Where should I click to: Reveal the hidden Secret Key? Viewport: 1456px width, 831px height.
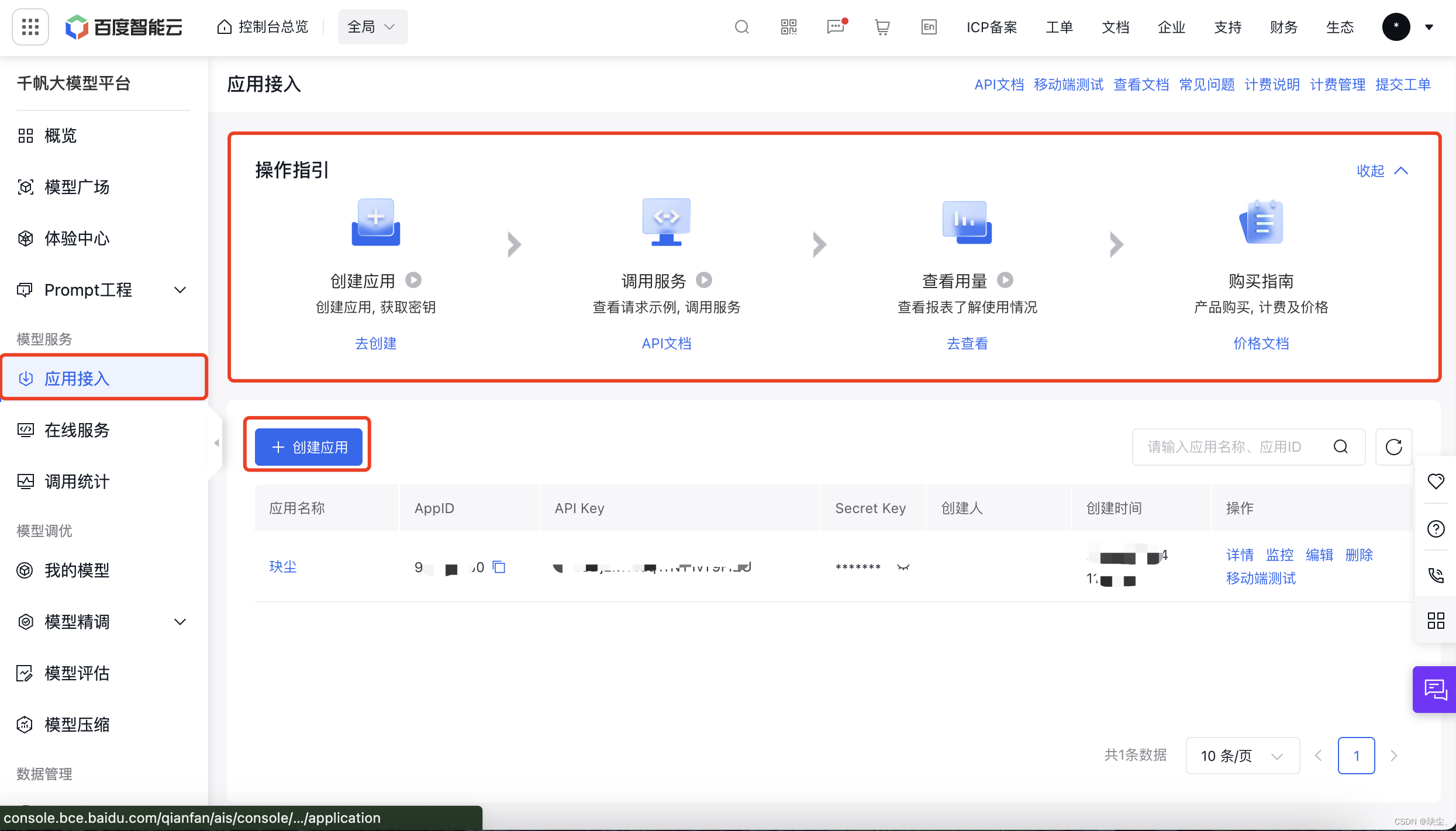tap(903, 567)
